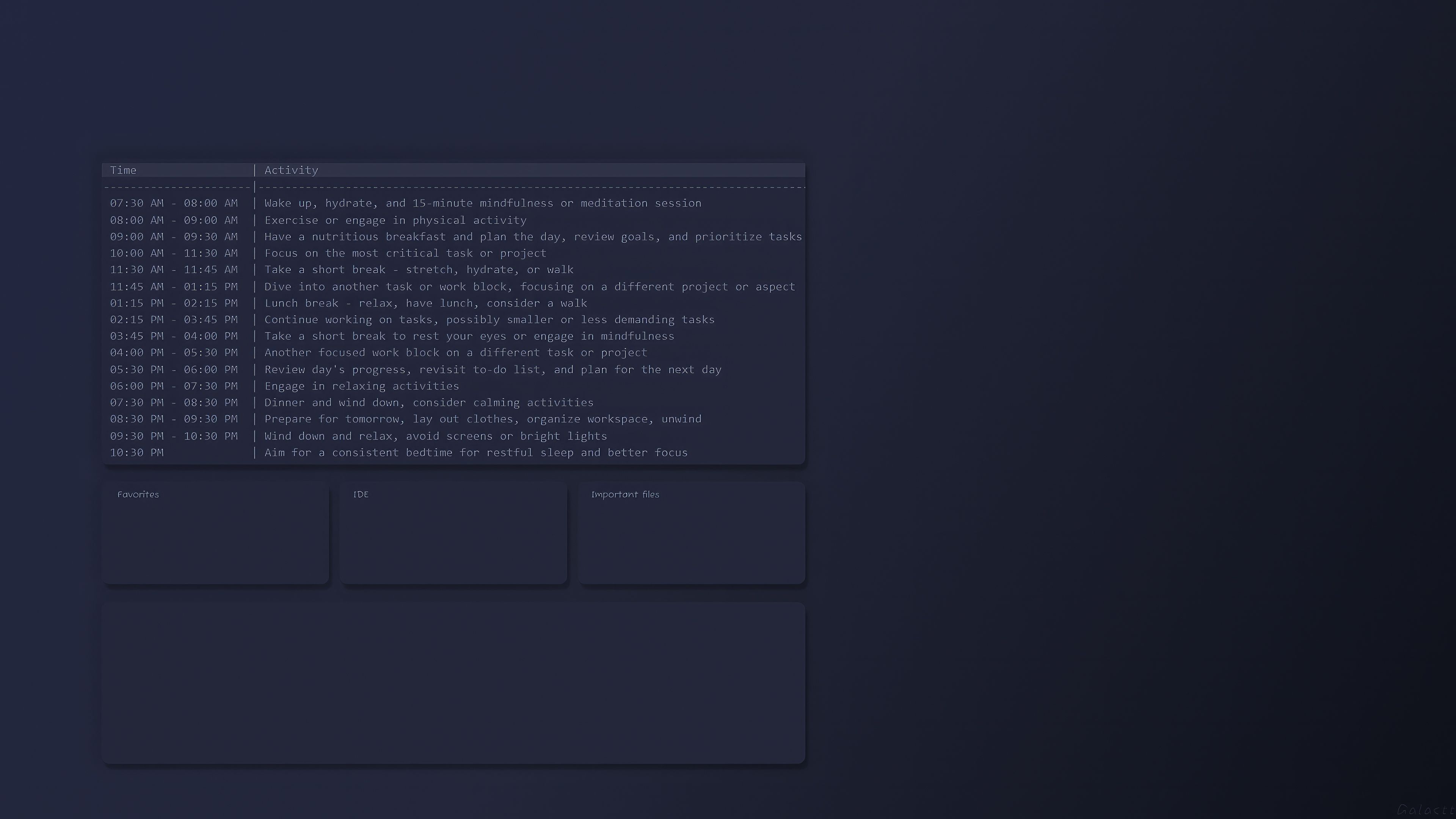Select the 09:30 PM - 10:30 PM time slot
Image resolution: width=1456 pixels, height=819 pixels.
(174, 436)
